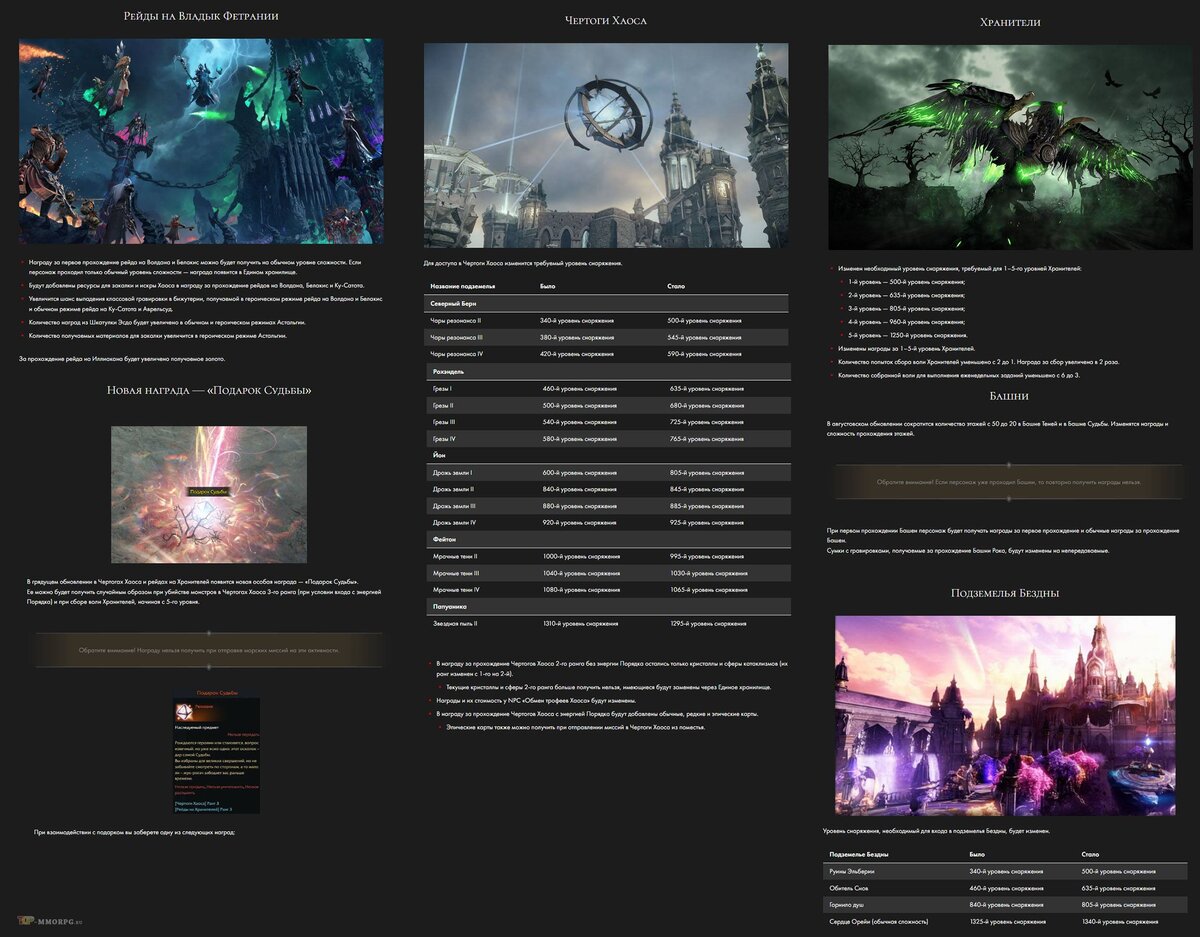Click 5-й уровень — 1250-й уровень снаряжения bullet

pyautogui.click(x=908, y=335)
